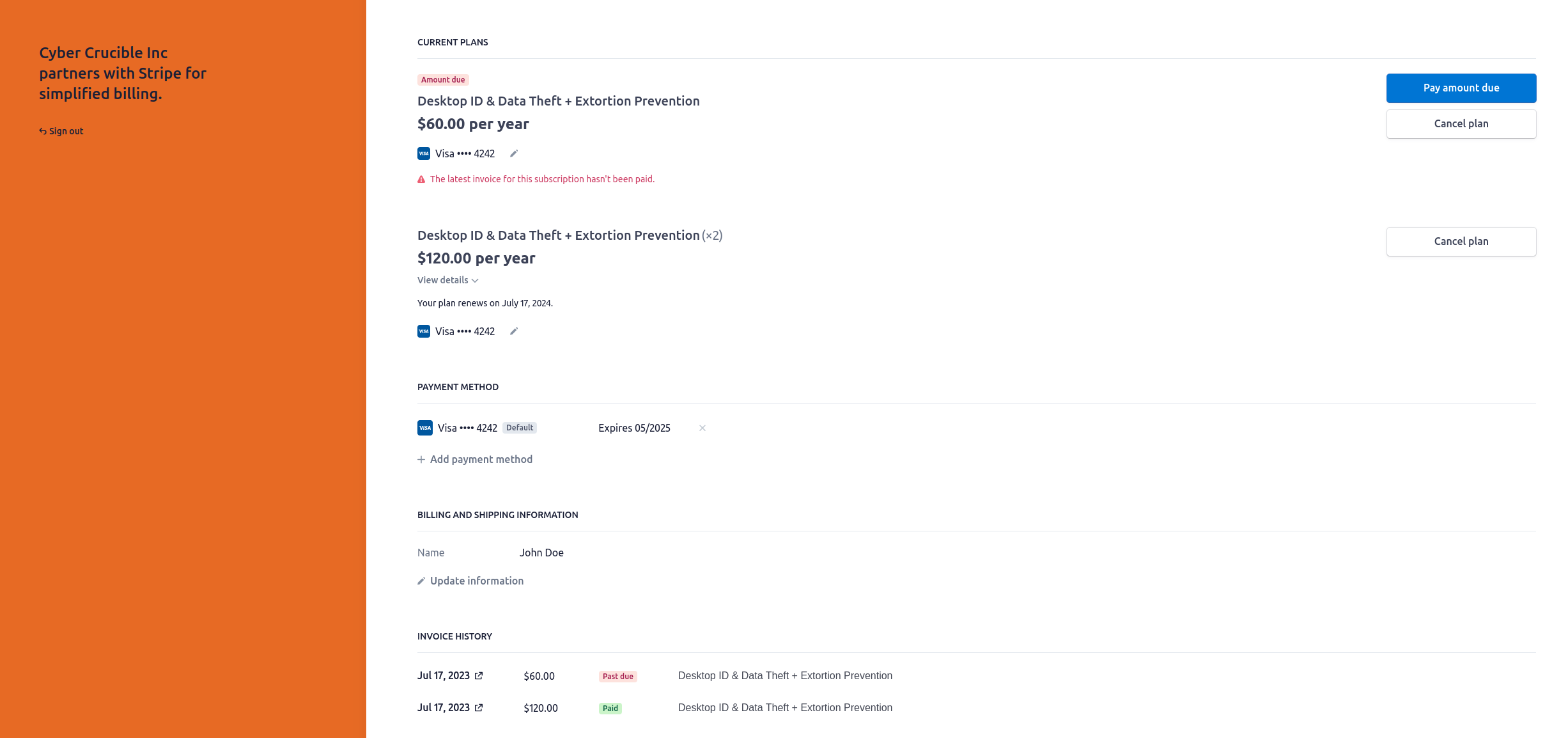Click the plus icon for Add payment method
The image size is (1568, 738).
421,459
